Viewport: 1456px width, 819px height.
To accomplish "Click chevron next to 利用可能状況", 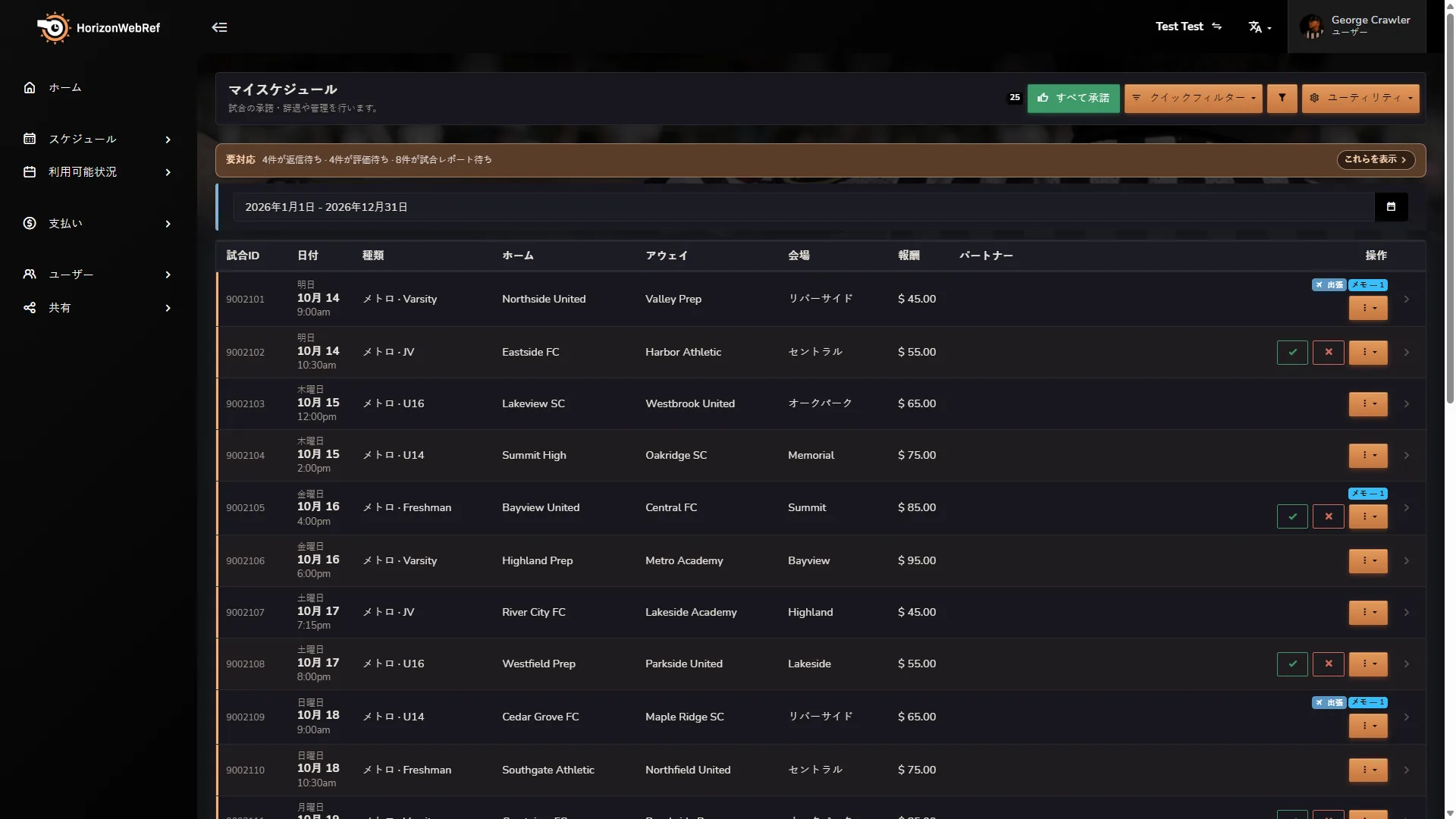I will pyautogui.click(x=168, y=172).
